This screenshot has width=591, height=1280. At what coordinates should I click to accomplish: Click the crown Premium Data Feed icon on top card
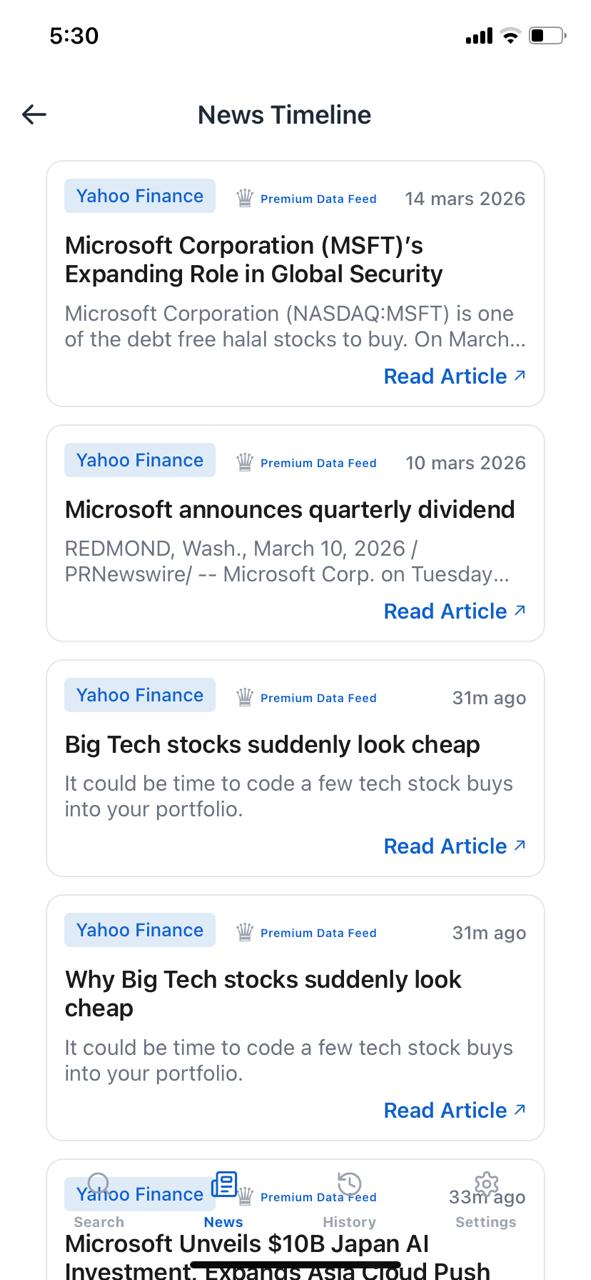pyautogui.click(x=243, y=198)
